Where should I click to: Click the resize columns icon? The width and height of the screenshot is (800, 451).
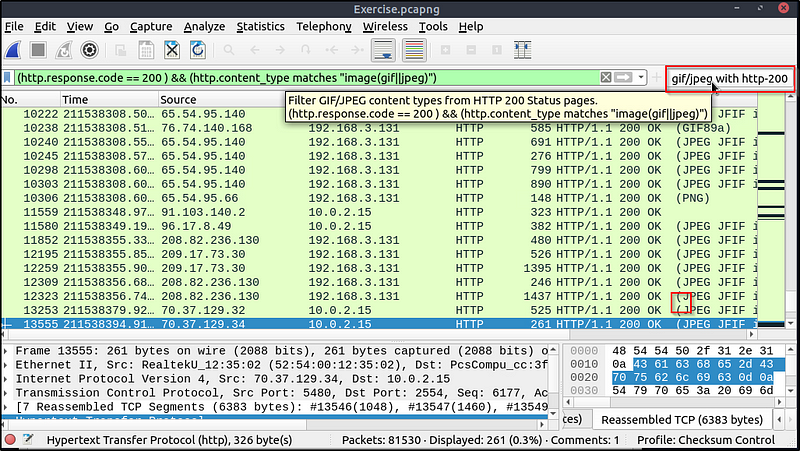tap(523, 50)
